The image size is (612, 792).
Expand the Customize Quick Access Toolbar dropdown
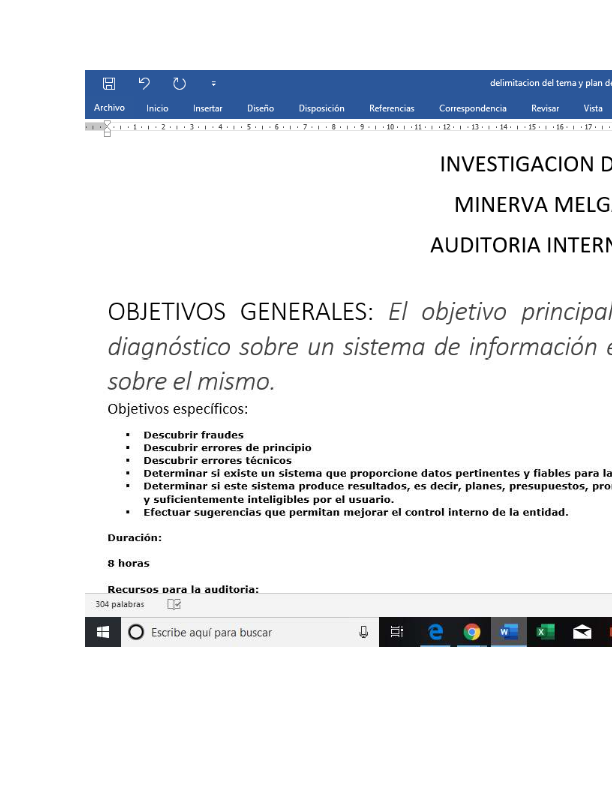pos(213,84)
